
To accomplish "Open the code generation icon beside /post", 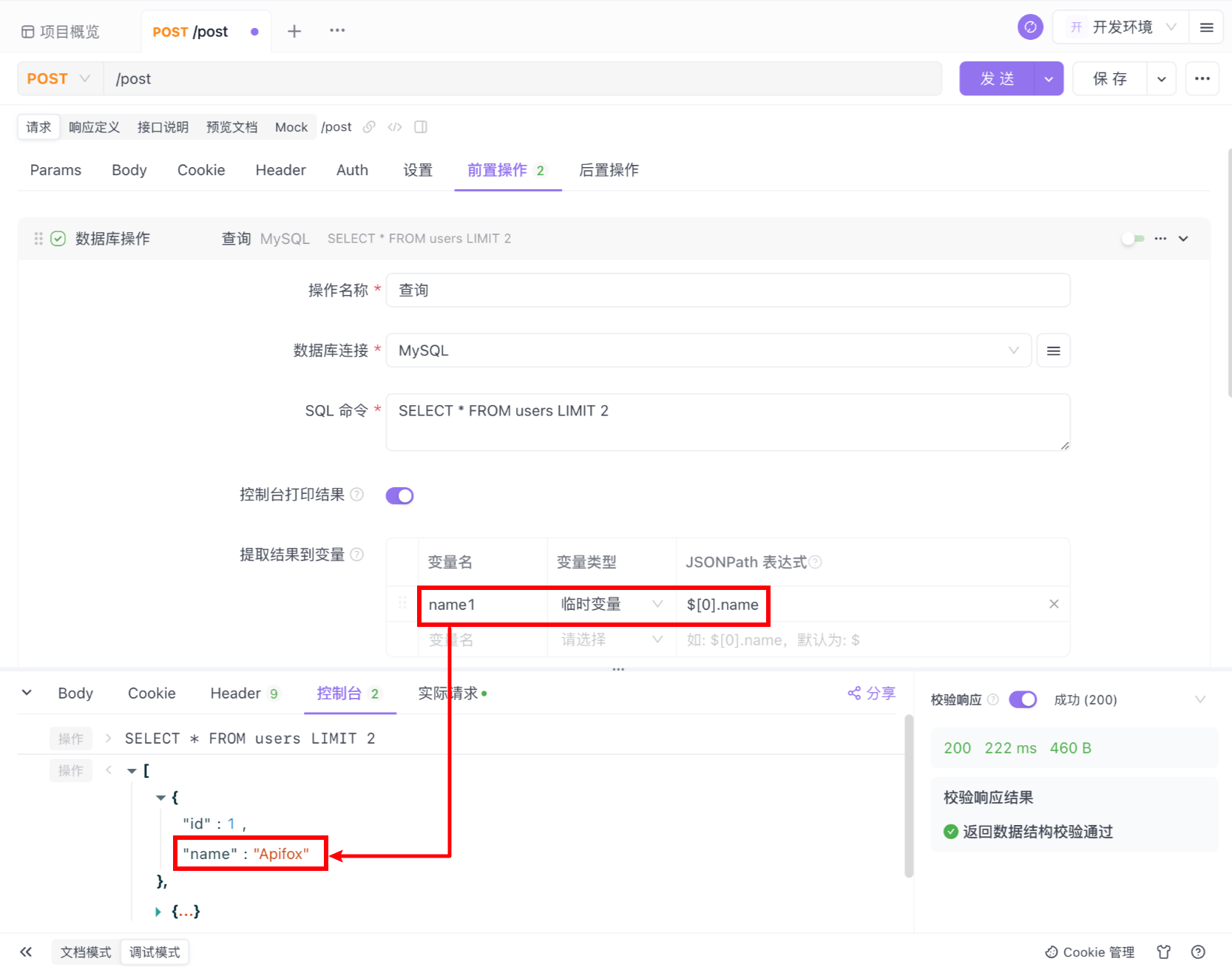I will (395, 127).
